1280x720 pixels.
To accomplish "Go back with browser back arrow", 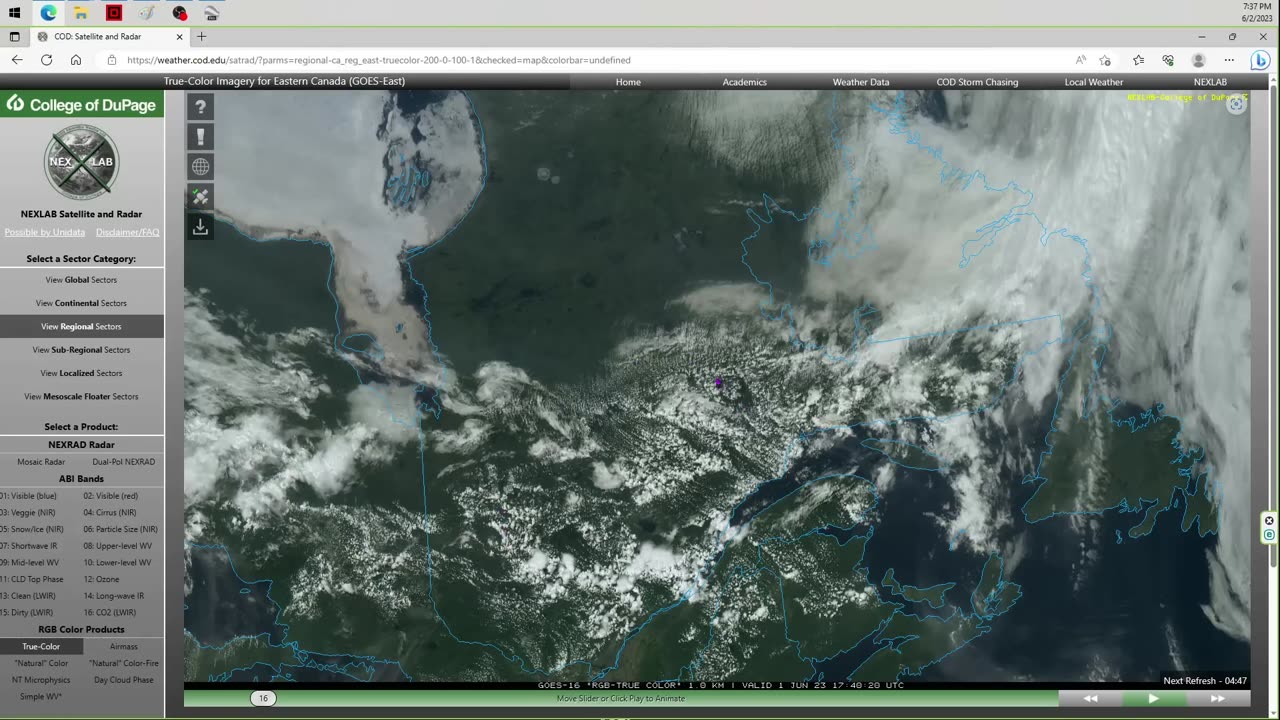I will 17,60.
